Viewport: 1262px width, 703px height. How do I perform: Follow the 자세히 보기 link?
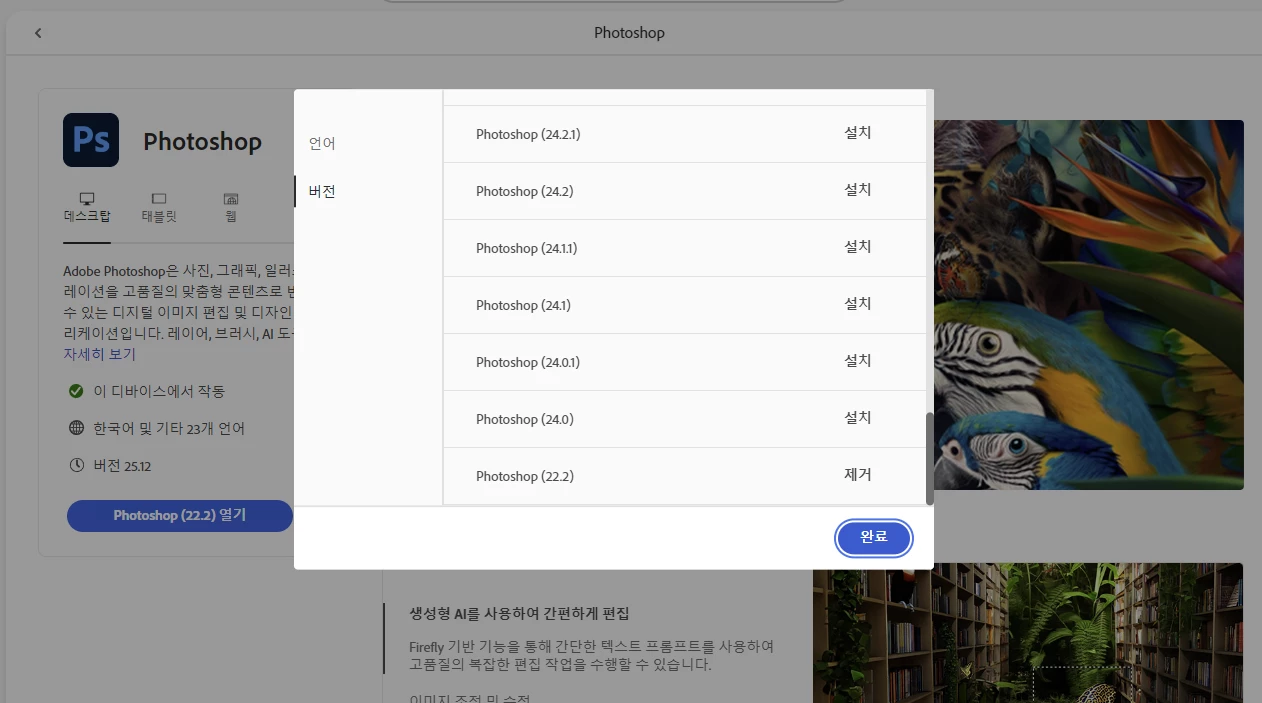[x=99, y=354]
